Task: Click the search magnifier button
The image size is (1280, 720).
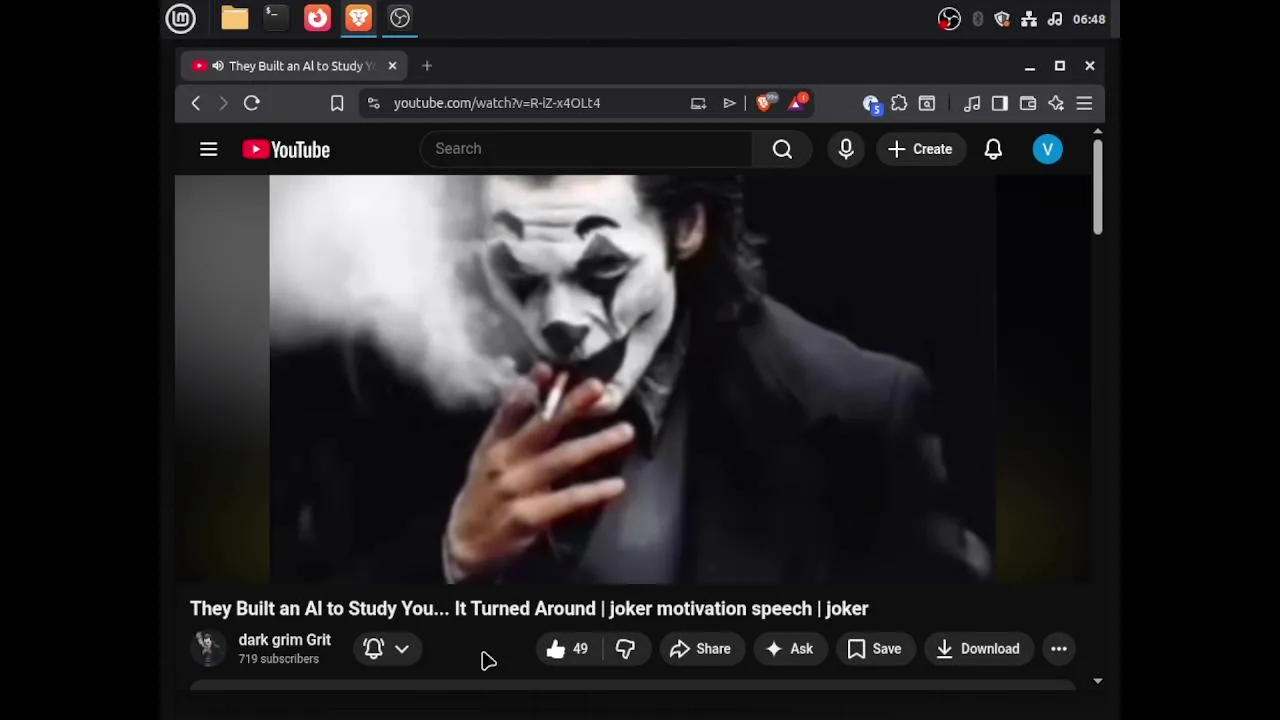Action: pyautogui.click(x=782, y=149)
